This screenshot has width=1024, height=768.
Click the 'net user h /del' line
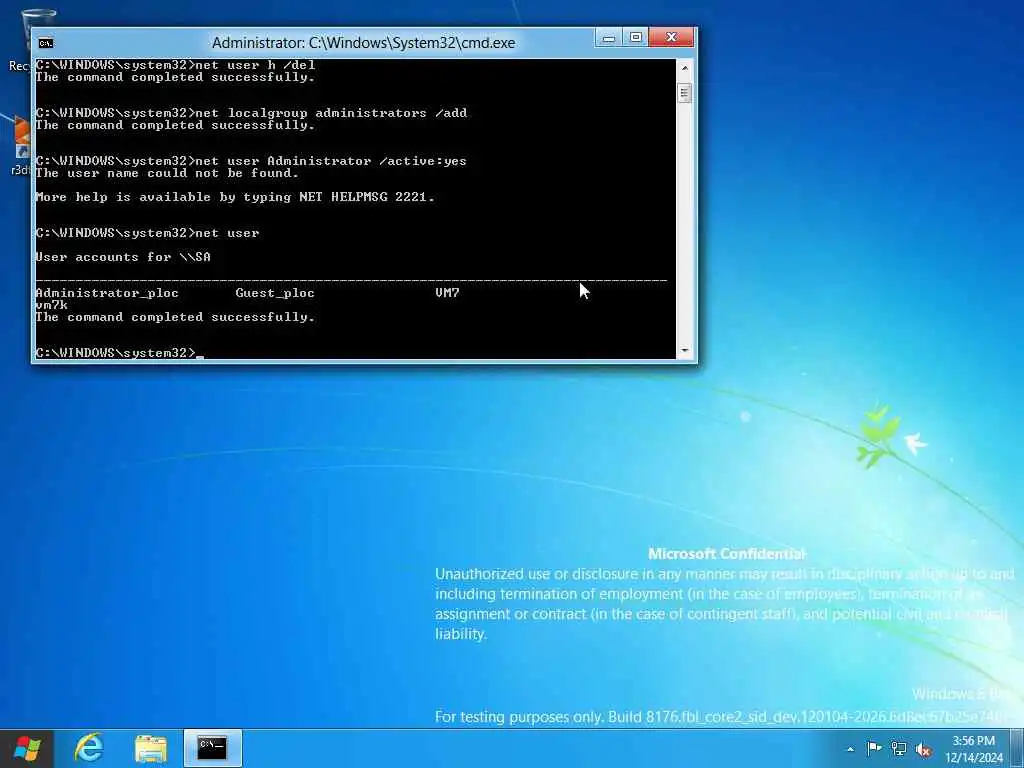(176, 65)
